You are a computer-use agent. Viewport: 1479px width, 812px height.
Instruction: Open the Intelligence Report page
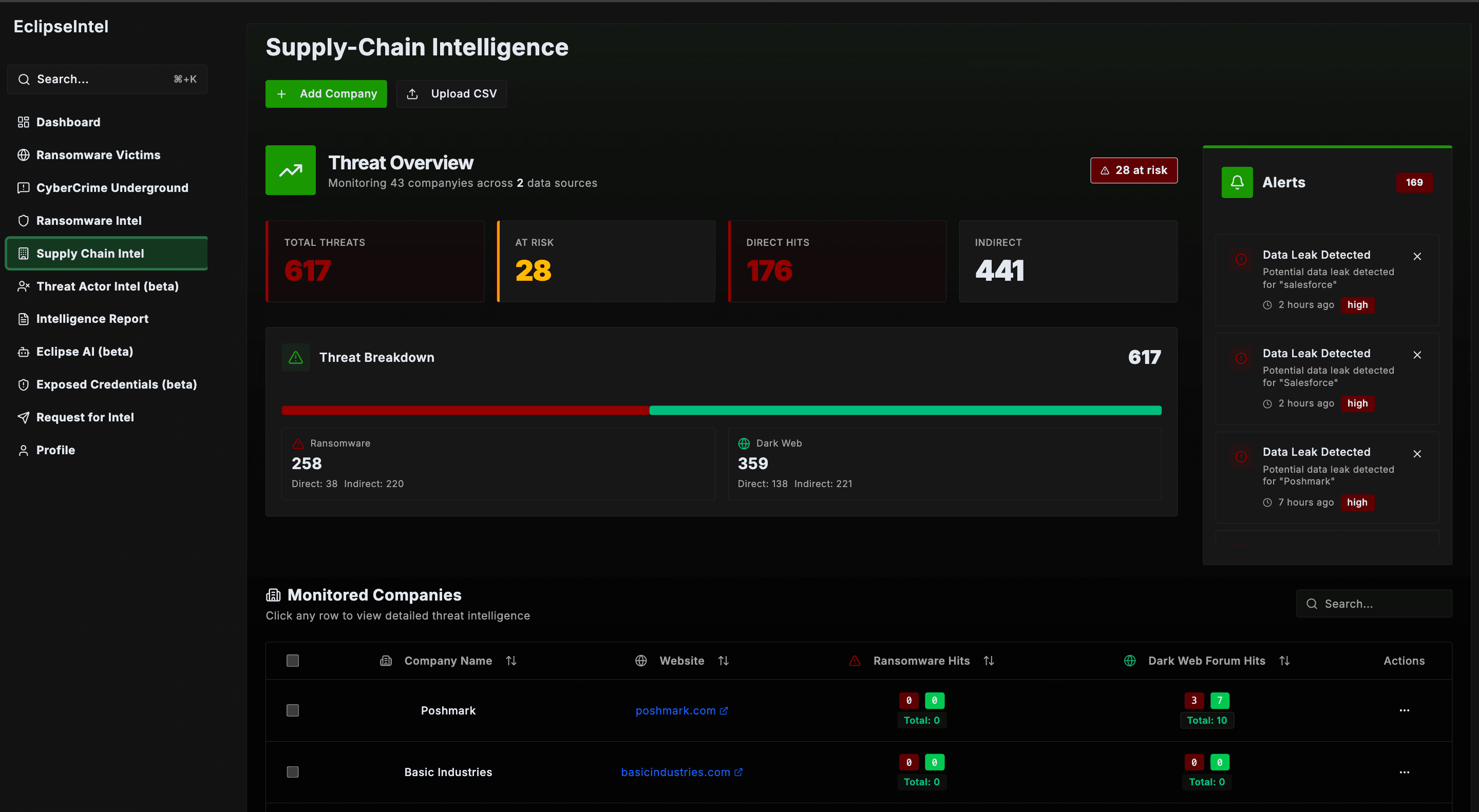pyautogui.click(x=92, y=319)
